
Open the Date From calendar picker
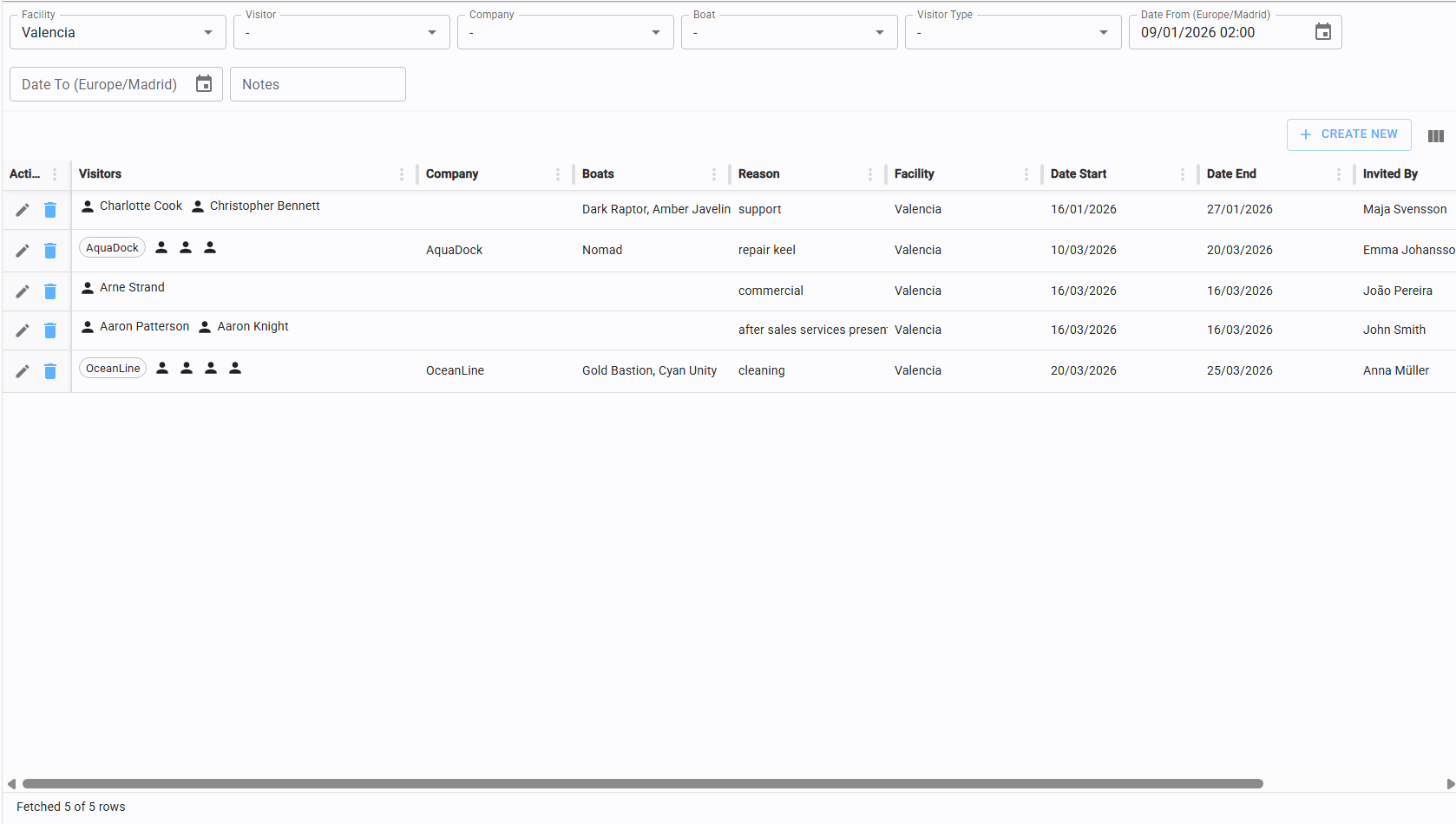tap(1322, 32)
